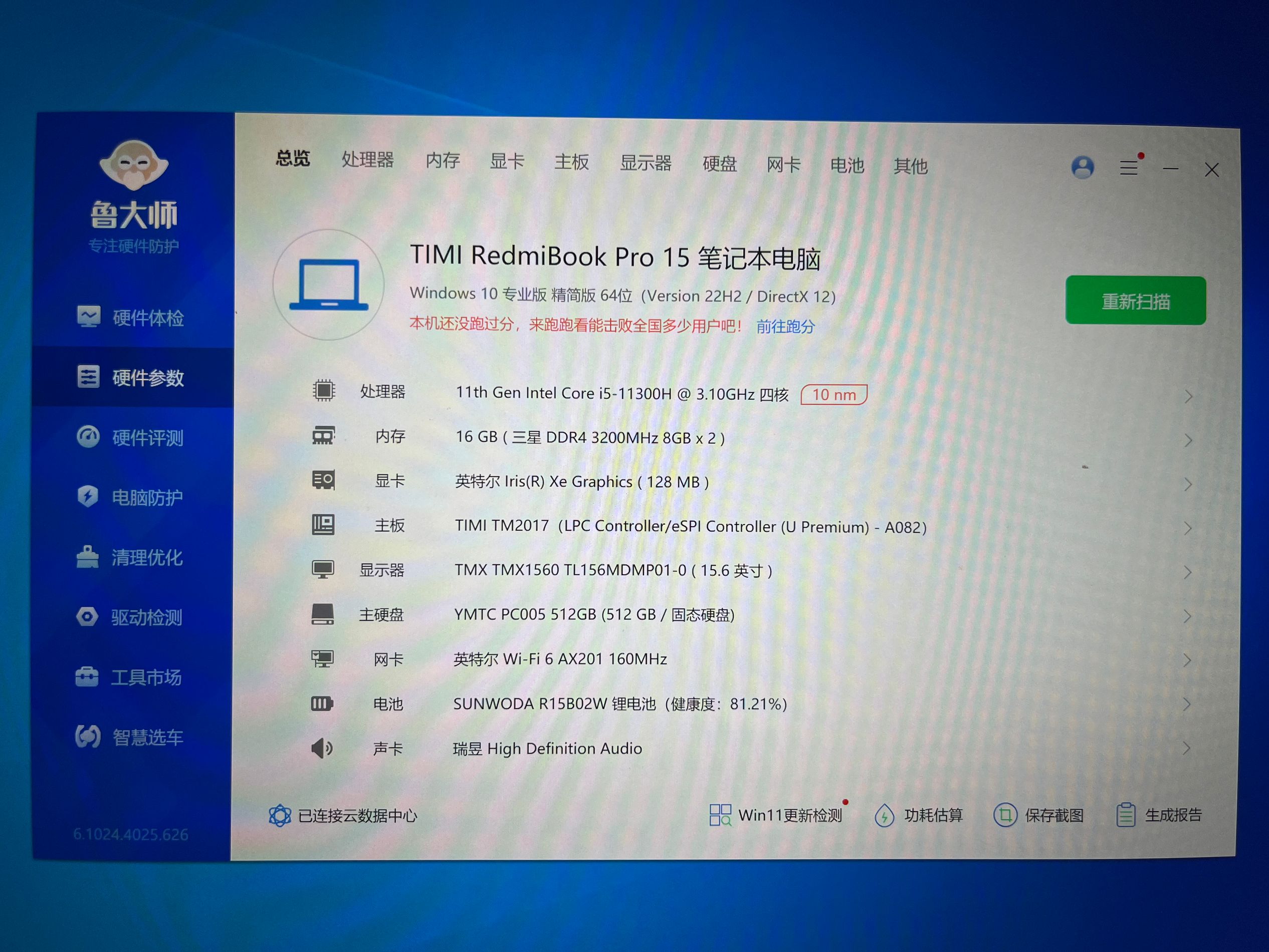Click the motherboard icon
1269x952 pixels.
point(323,524)
